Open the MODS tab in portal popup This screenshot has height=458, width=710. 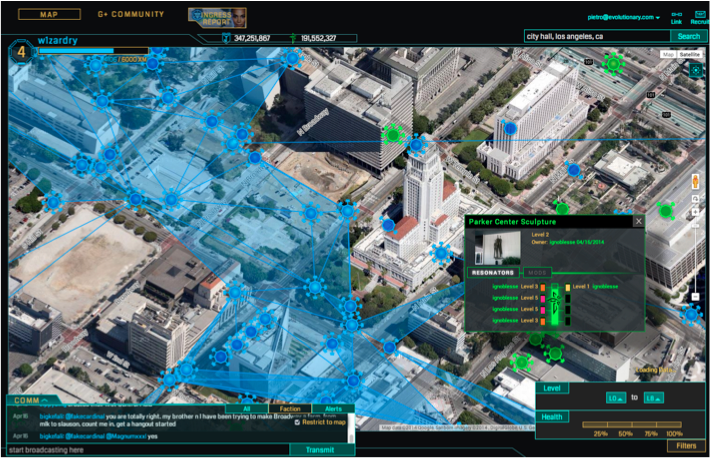536,272
